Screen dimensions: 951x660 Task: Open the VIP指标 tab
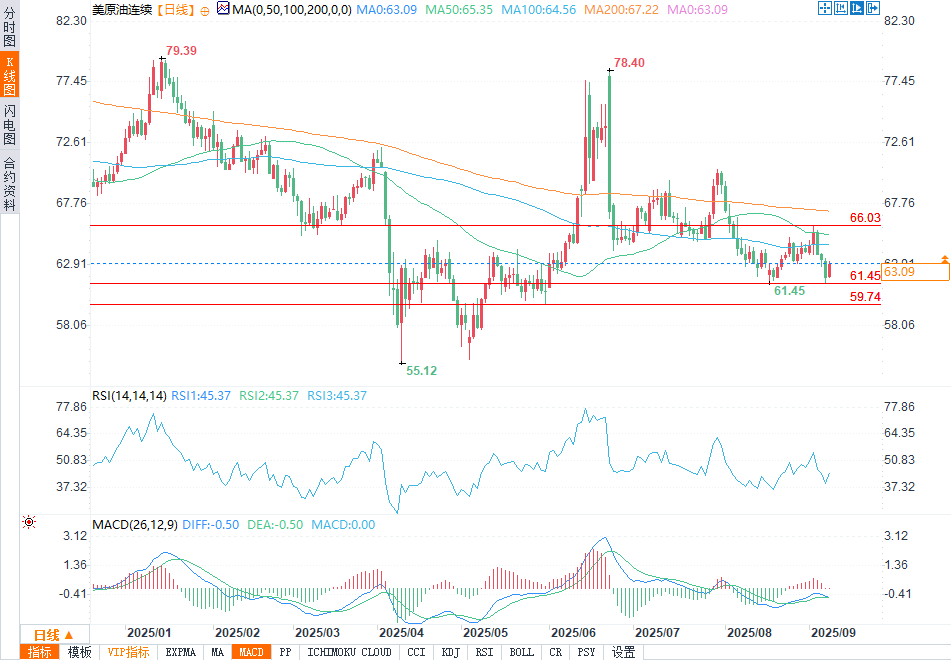(x=129, y=652)
